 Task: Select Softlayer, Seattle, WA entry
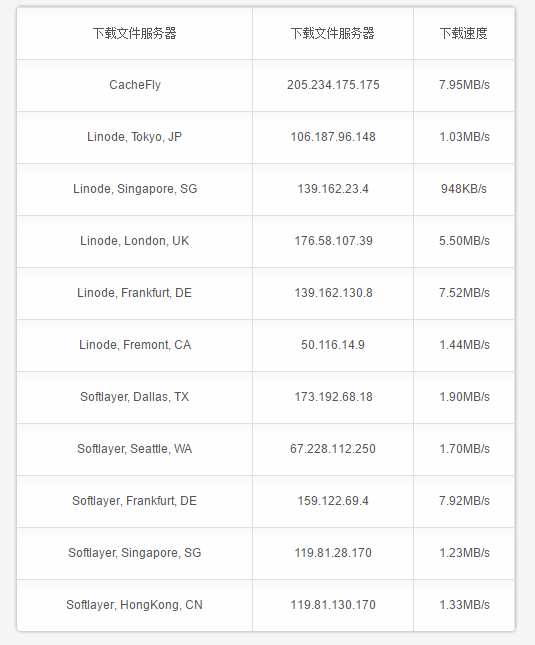(134, 449)
